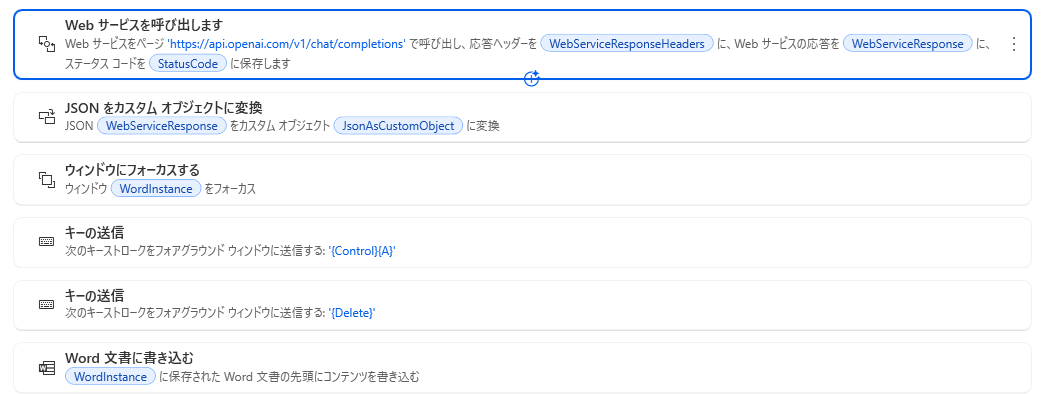Select the JsonAsCustomObject variable chip
The image size is (1041, 394).
(x=398, y=126)
